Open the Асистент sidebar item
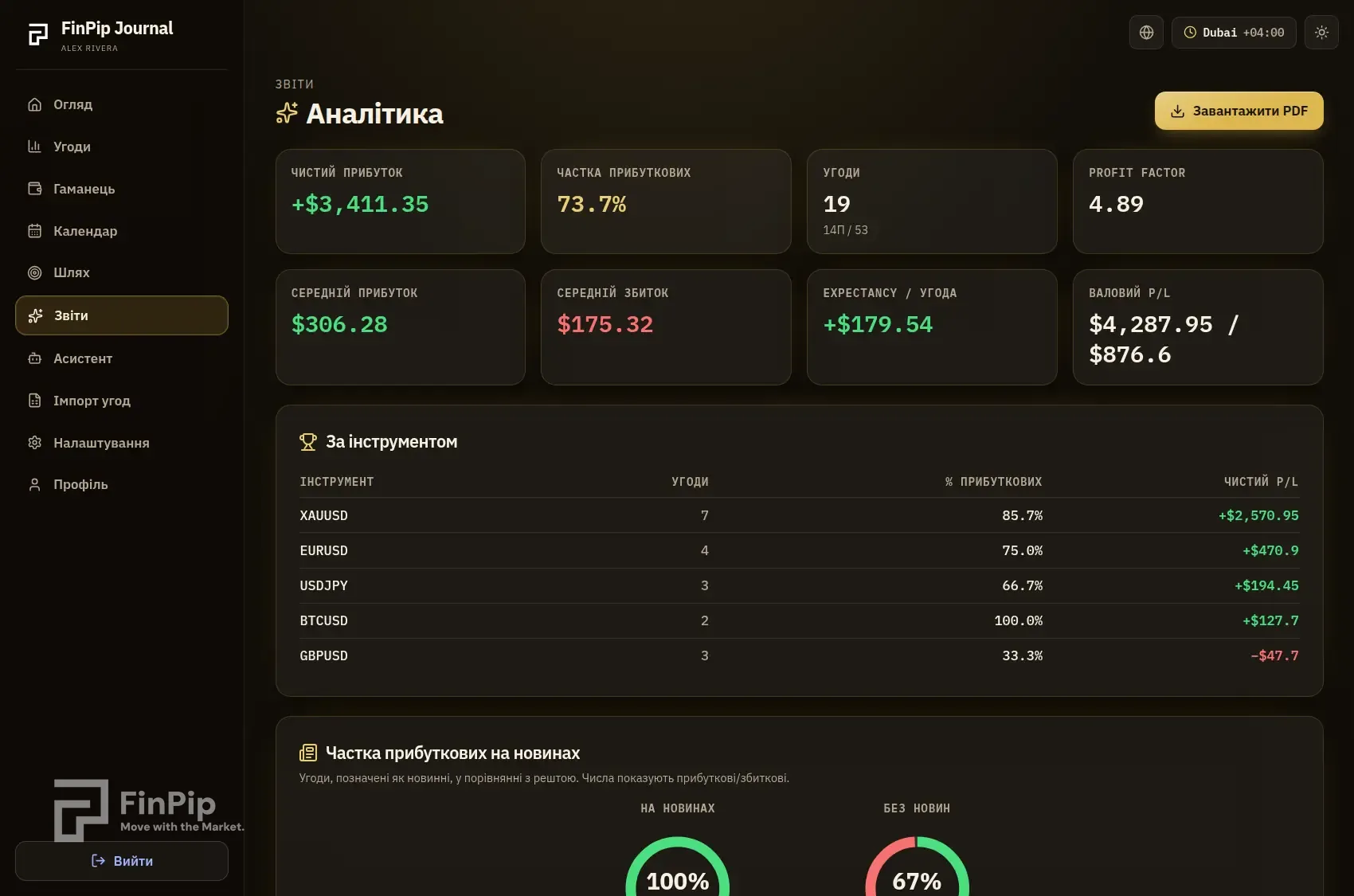1354x896 pixels. point(122,358)
